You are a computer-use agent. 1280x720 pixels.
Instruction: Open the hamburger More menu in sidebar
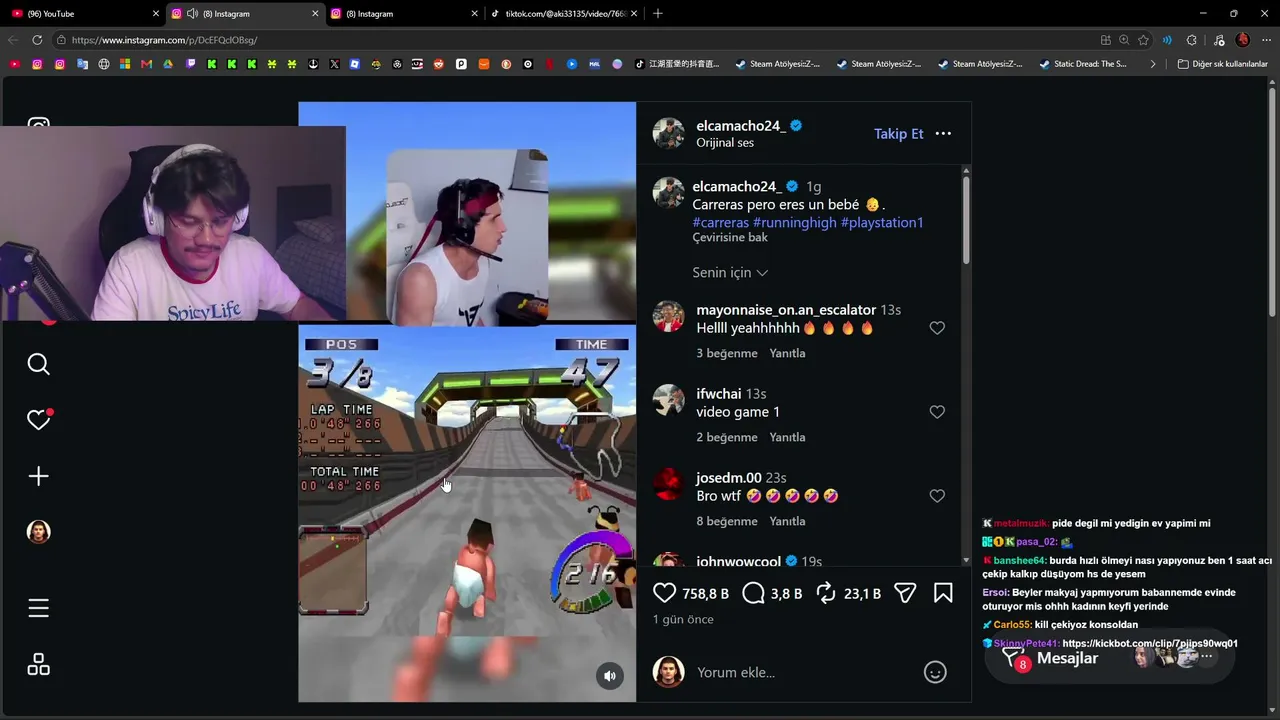[38, 608]
